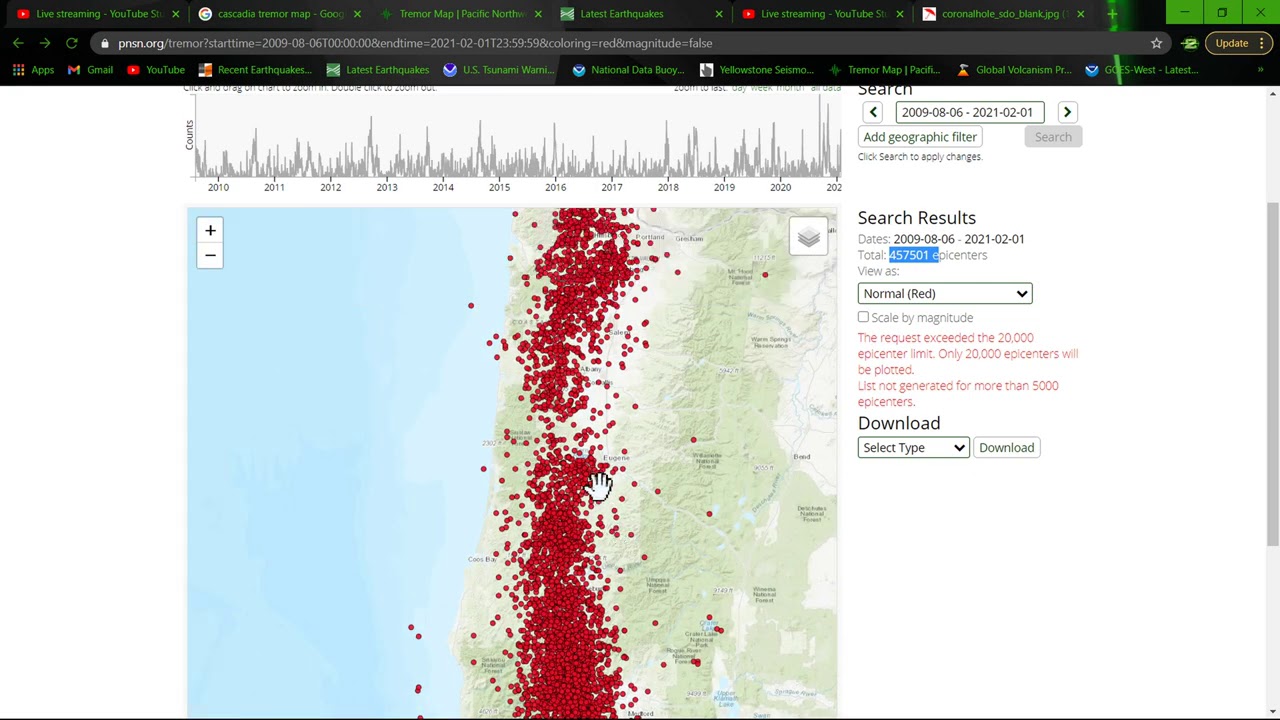This screenshot has height=720, width=1280.
Task: Go to next date range arrow
Action: tap(1067, 112)
